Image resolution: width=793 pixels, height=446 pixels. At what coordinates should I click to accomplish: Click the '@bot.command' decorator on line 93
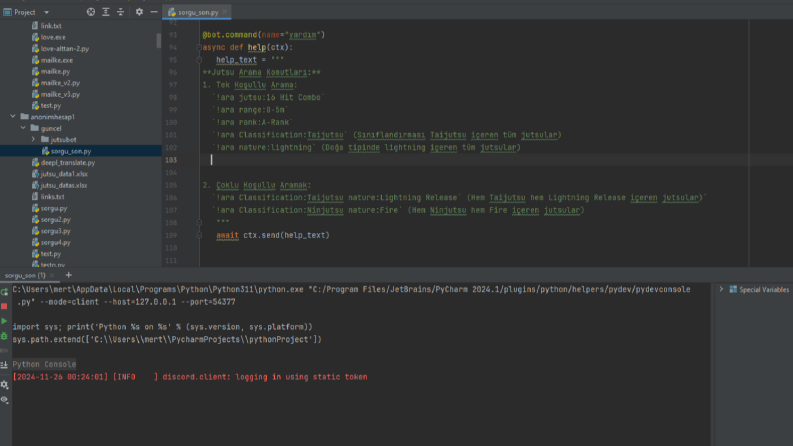(230, 35)
